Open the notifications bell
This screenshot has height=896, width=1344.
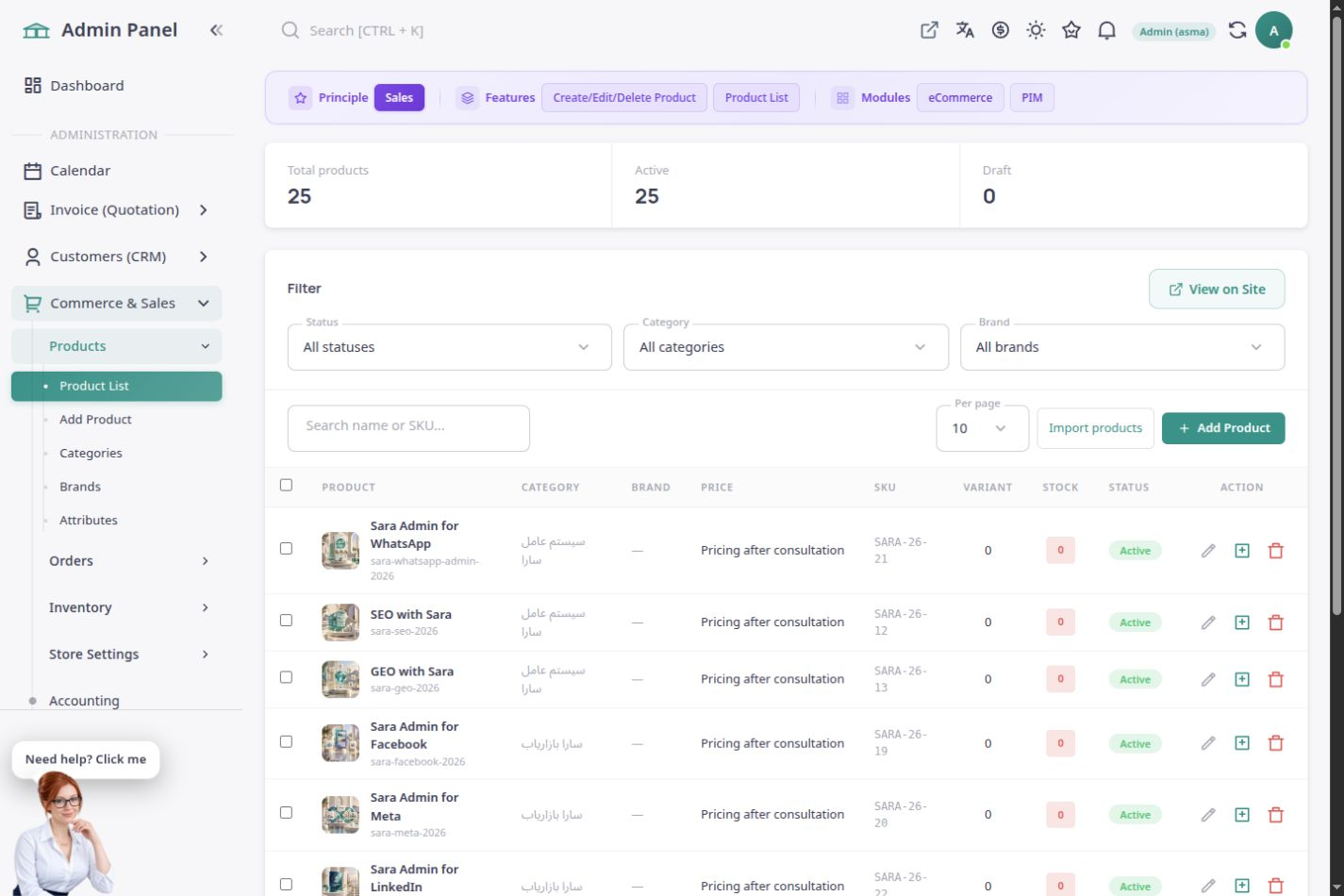click(x=1107, y=30)
